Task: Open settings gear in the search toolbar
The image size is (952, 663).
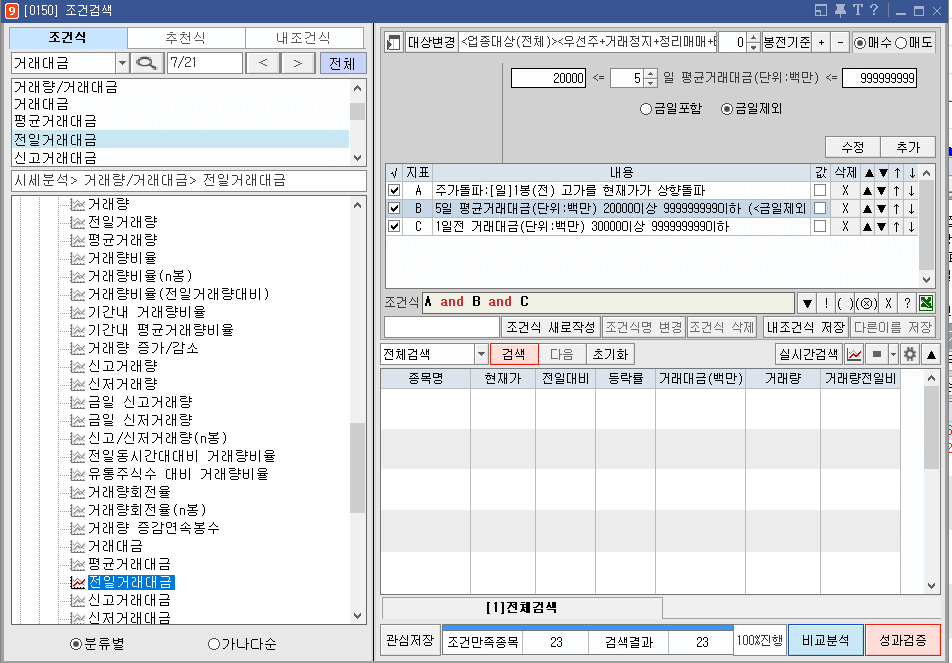Action: point(910,354)
